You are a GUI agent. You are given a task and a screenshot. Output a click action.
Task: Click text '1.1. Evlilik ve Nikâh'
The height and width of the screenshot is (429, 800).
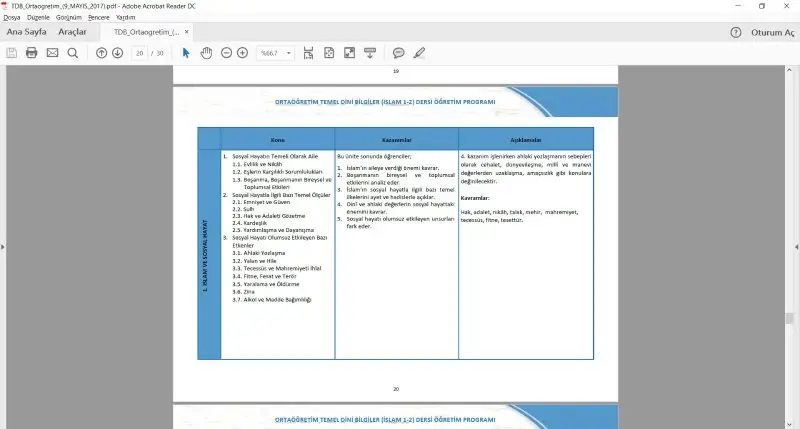pyautogui.click(x=257, y=164)
